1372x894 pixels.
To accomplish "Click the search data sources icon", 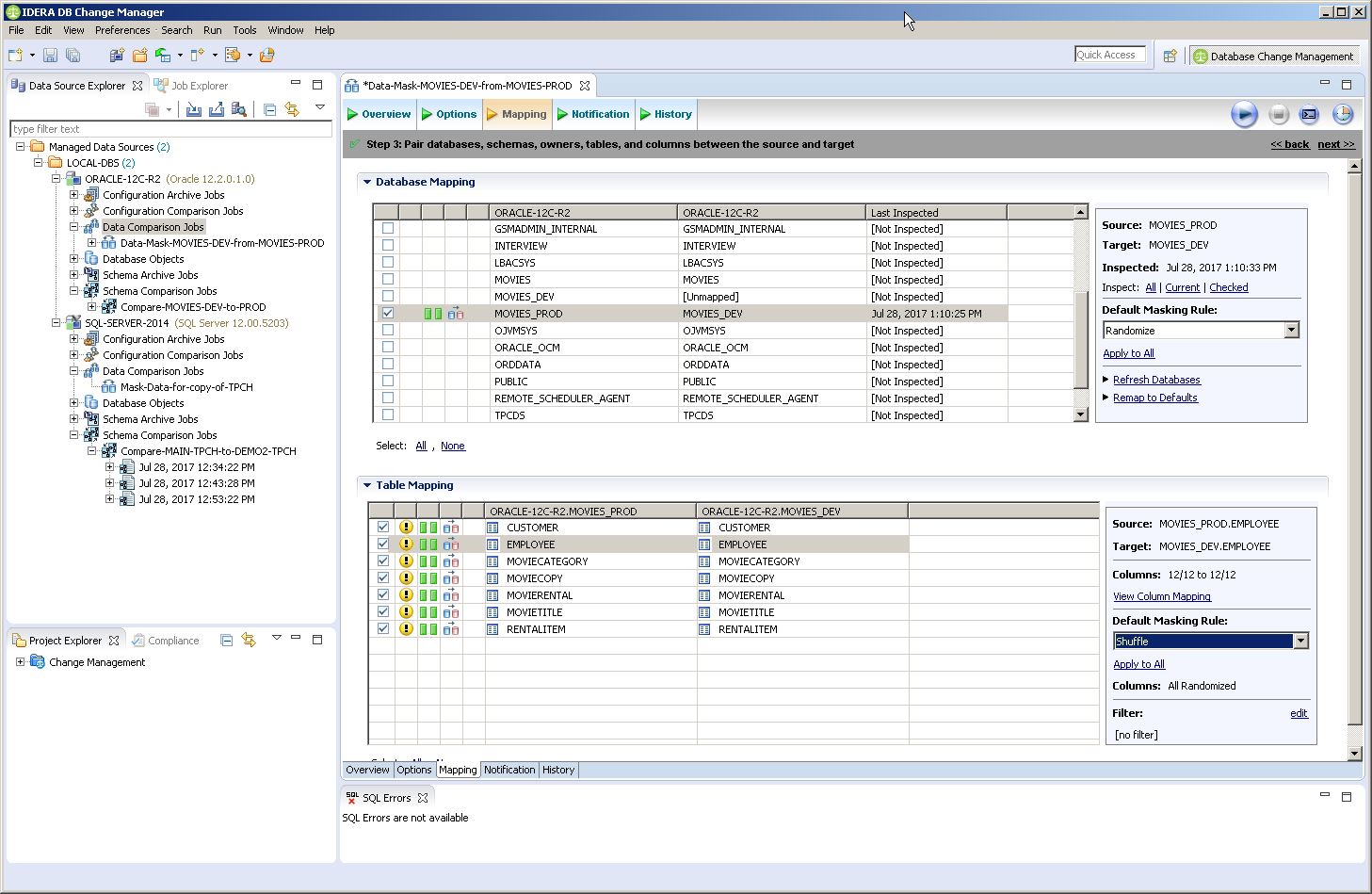I will (x=238, y=109).
